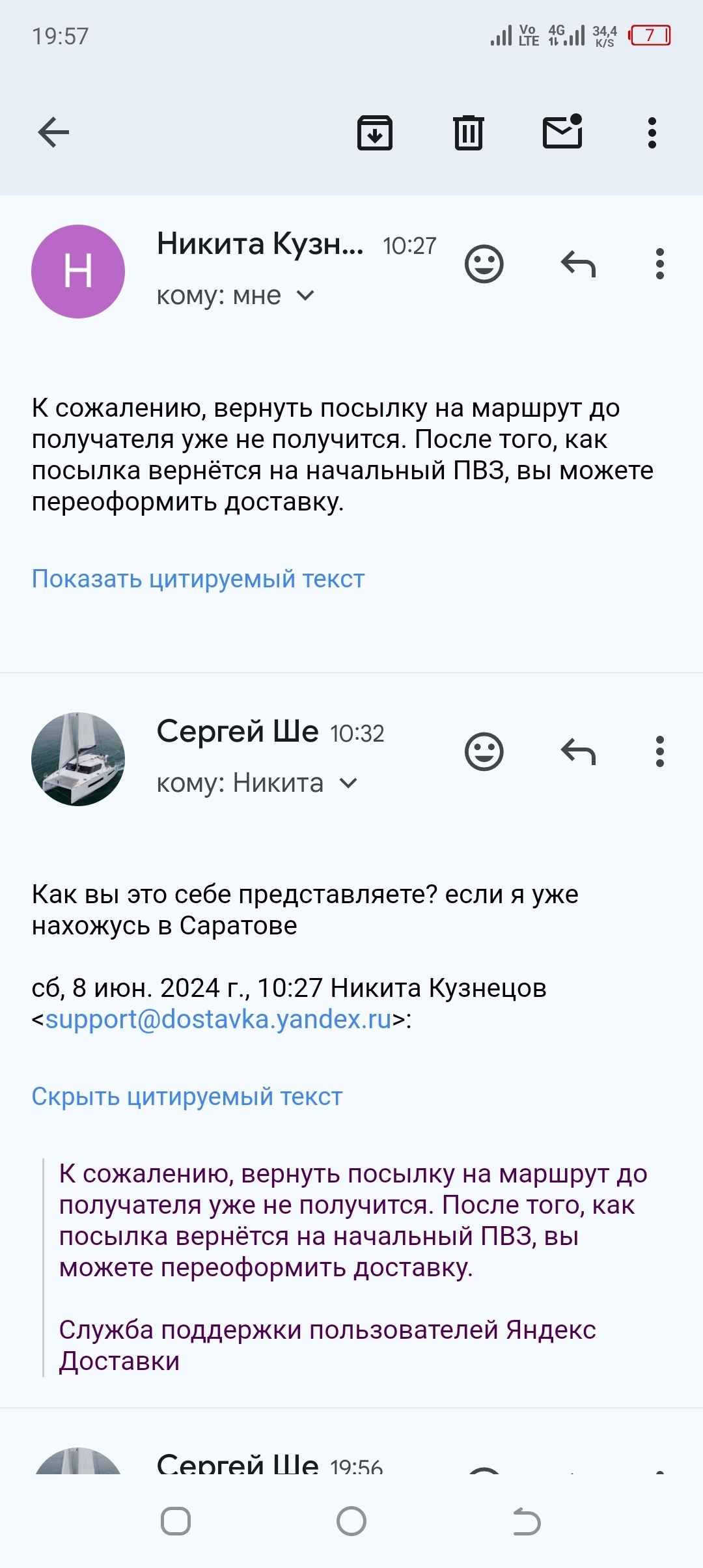Image resolution: width=703 pixels, height=1568 pixels.
Task: Open Сергей Ше's catamaran profile photo
Action: click(78, 759)
